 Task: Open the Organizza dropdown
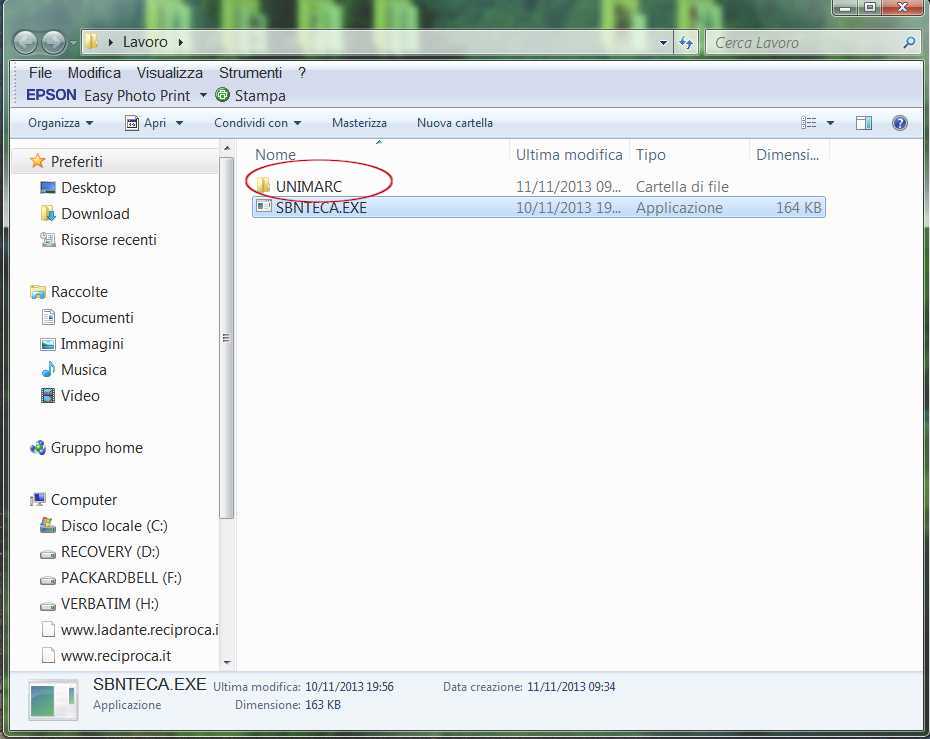click(60, 123)
